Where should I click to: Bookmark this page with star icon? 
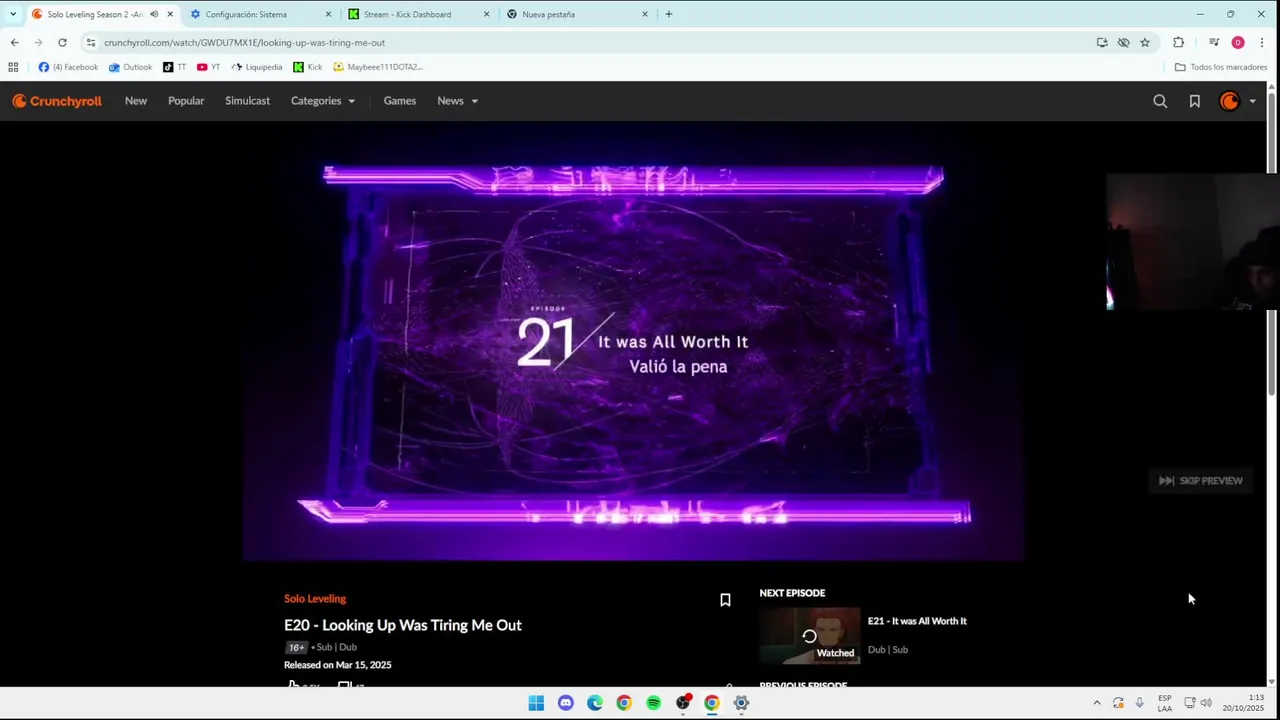[x=1145, y=42]
